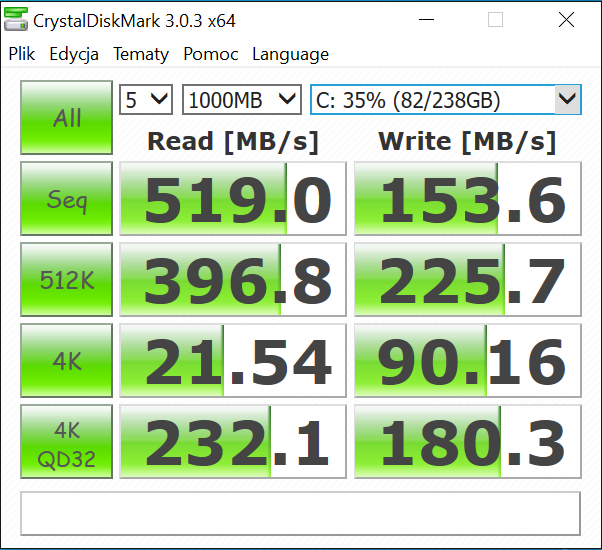Open the Language menu
Image resolution: width=602 pixels, height=550 pixels.
[x=291, y=54]
